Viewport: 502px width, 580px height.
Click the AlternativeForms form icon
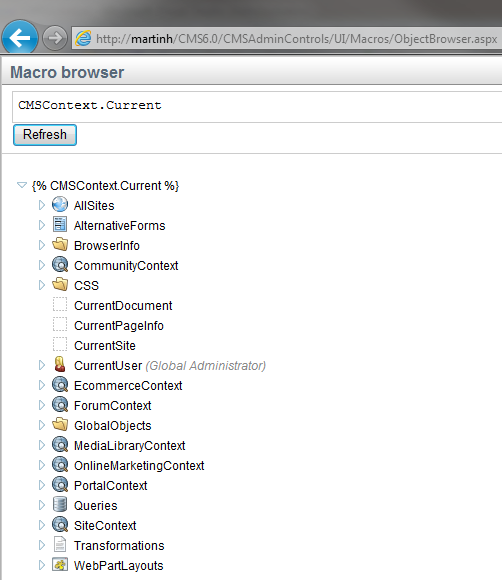tap(60, 225)
